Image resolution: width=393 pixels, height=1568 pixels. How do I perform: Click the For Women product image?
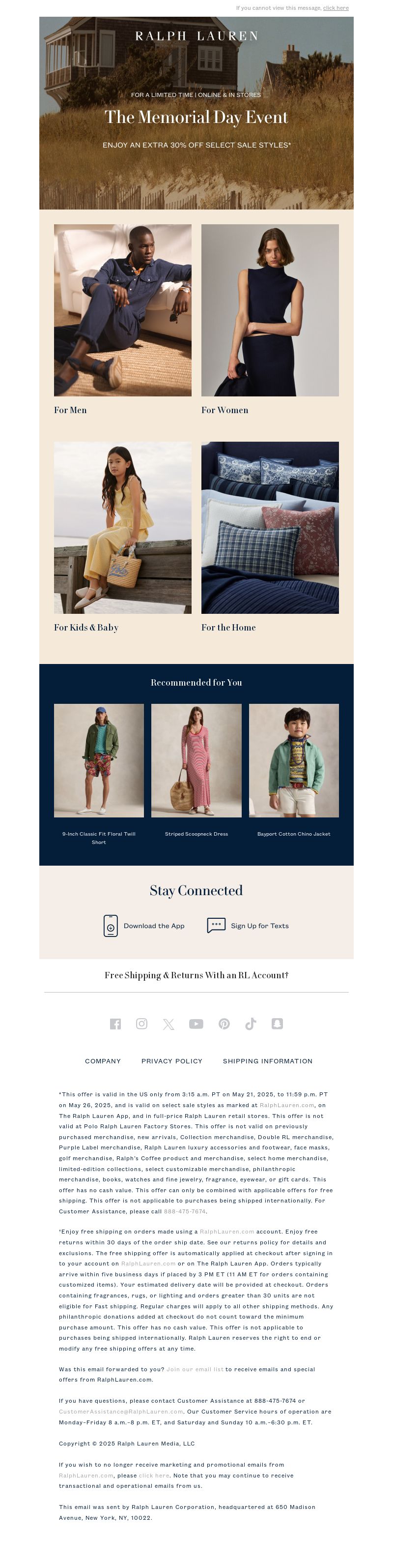270,310
